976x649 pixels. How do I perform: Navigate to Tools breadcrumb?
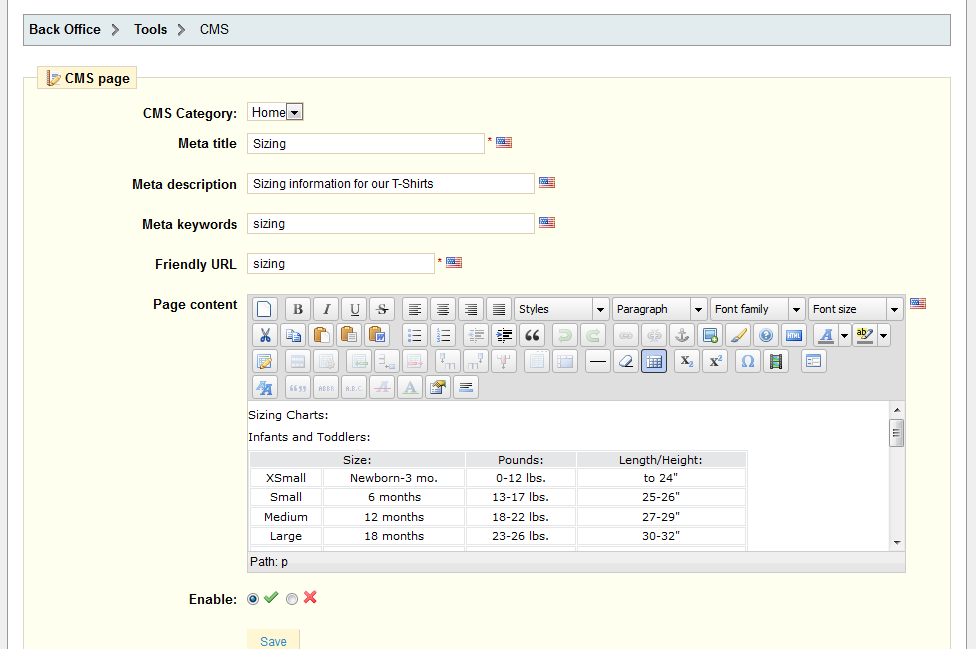[x=151, y=29]
